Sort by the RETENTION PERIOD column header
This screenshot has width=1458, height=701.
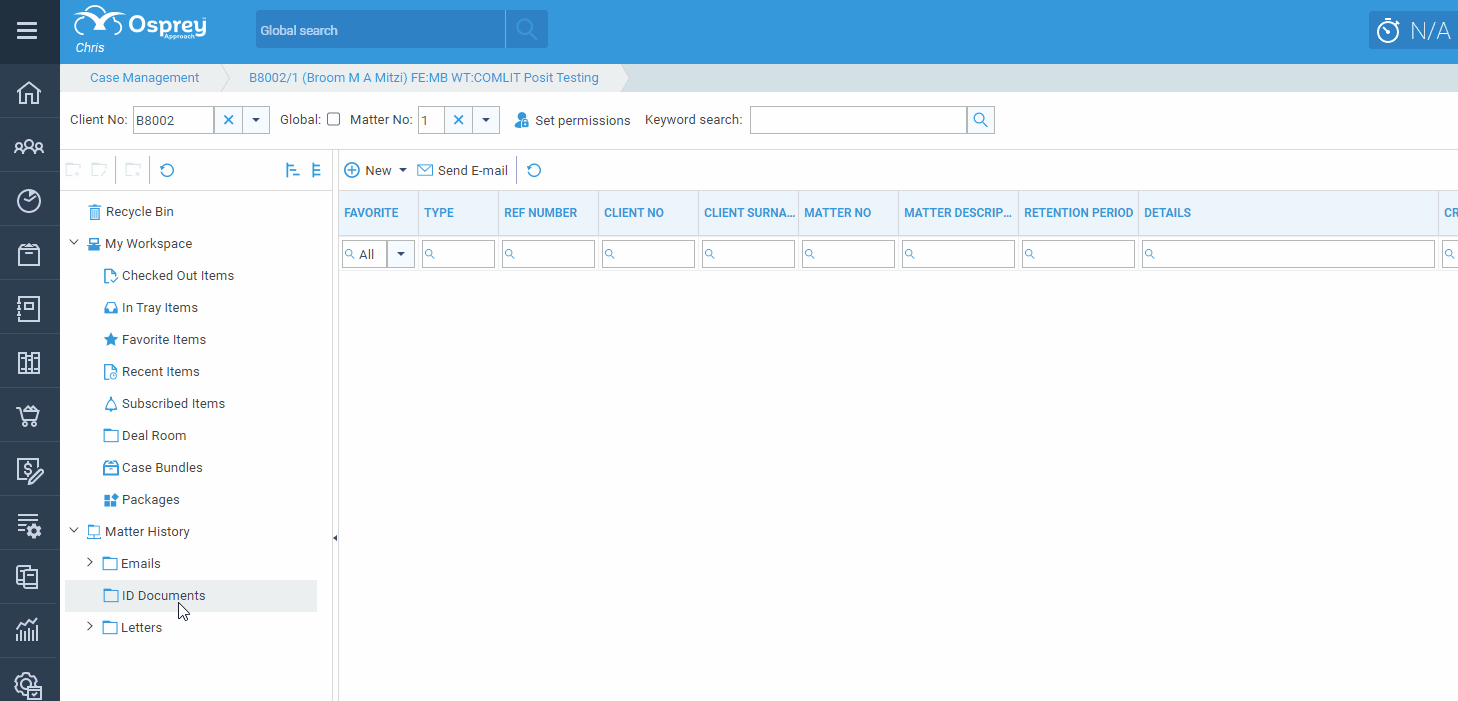pos(1079,213)
